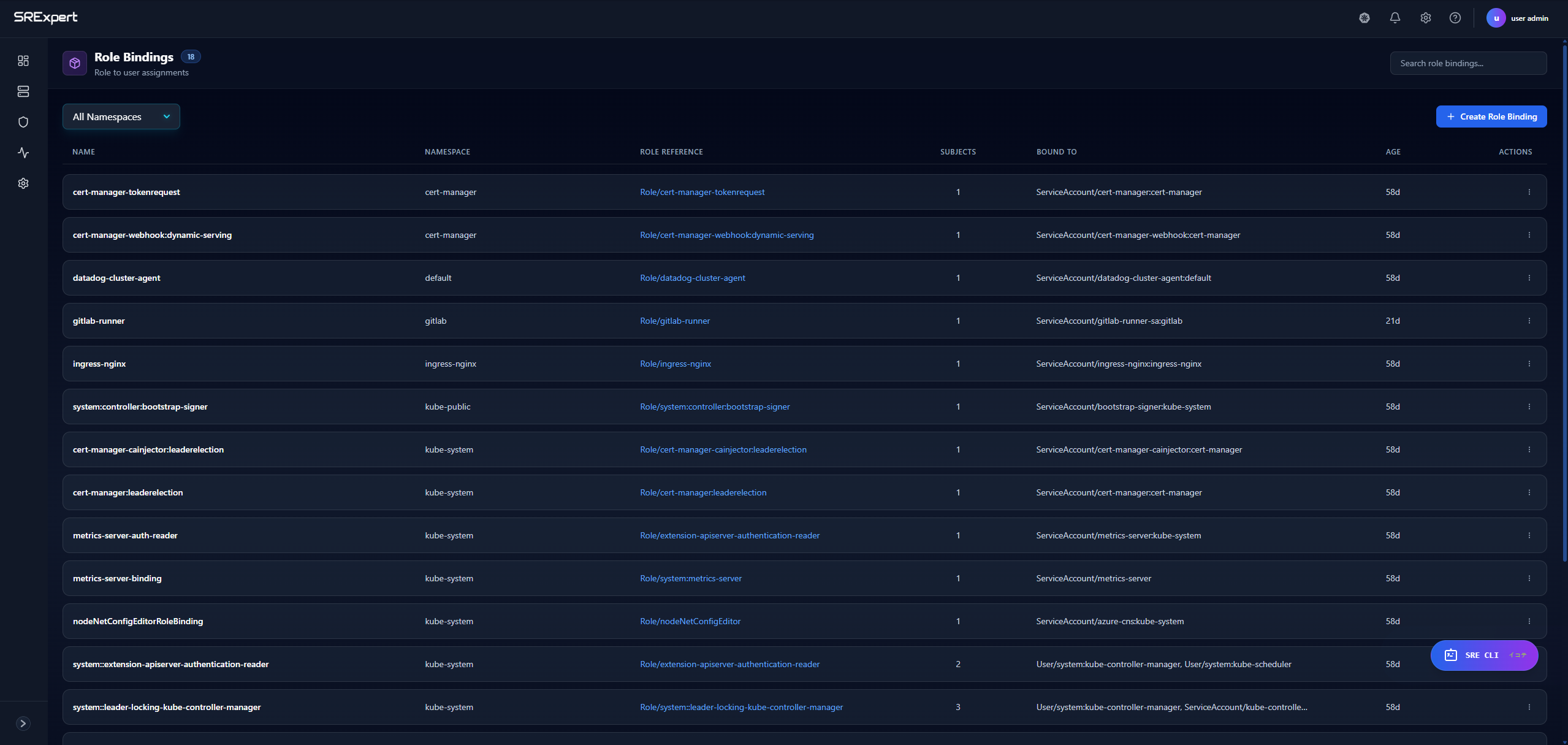Open the Dashboard panel in the sidebar
The height and width of the screenshot is (745, 1568).
(23, 61)
